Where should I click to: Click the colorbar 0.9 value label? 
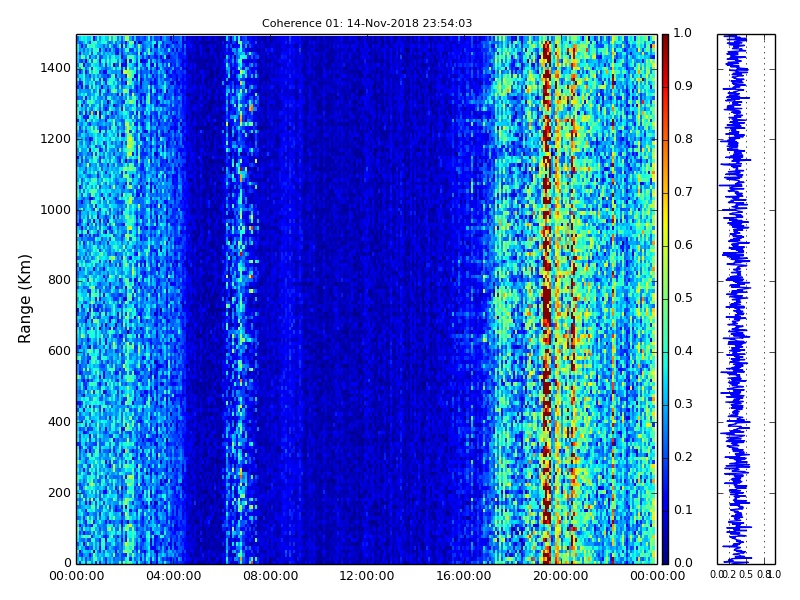(x=683, y=86)
